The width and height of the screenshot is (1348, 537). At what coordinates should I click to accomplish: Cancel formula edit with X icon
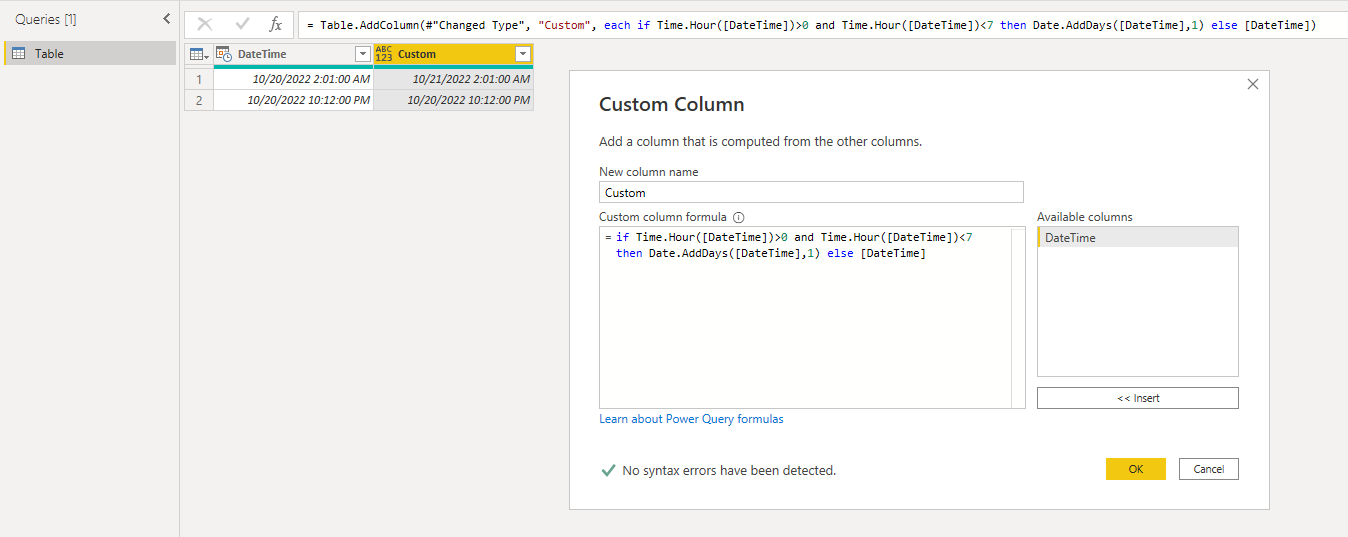pos(205,24)
